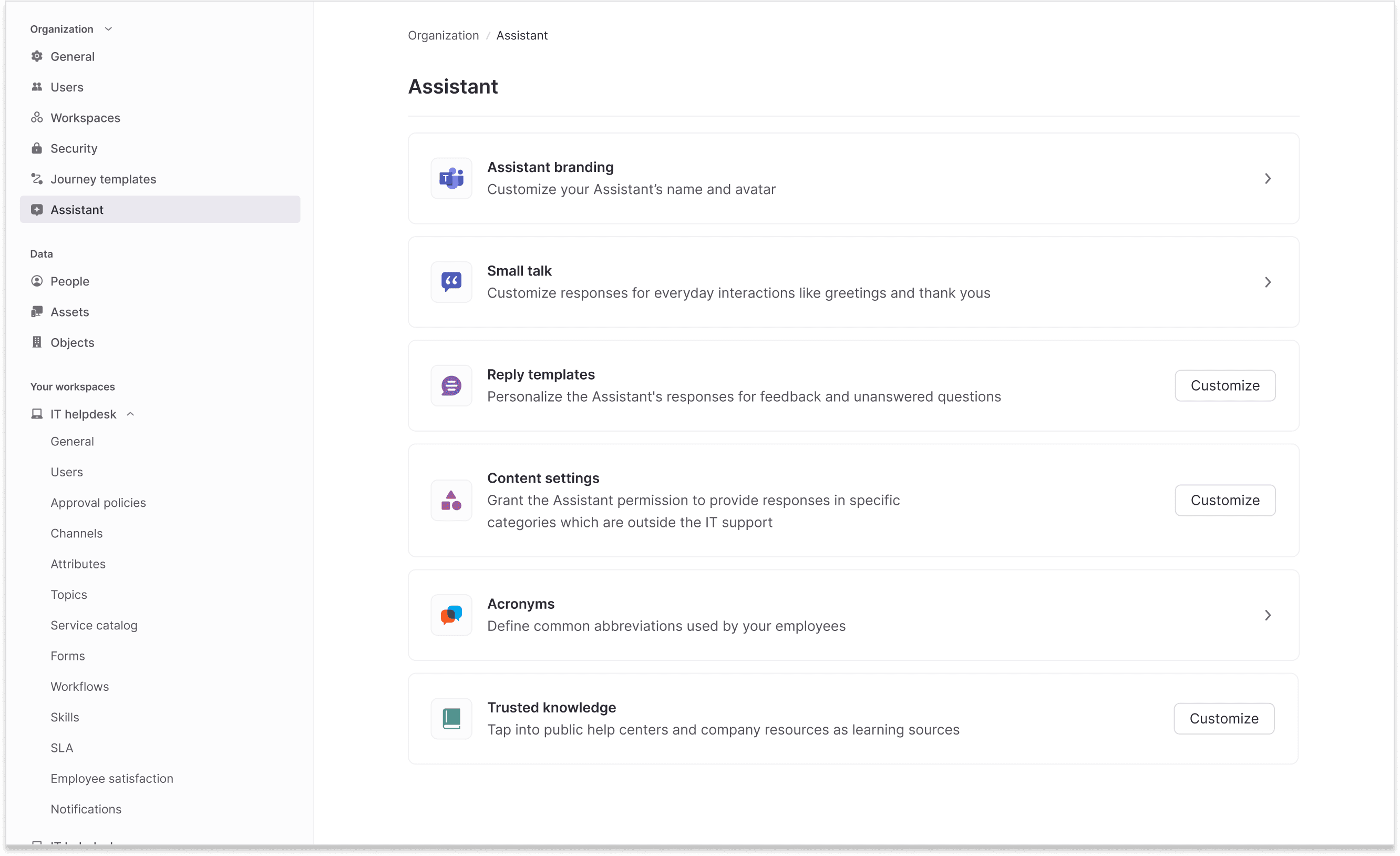
Task: Open Acronyms via its right chevron
Action: click(1267, 615)
